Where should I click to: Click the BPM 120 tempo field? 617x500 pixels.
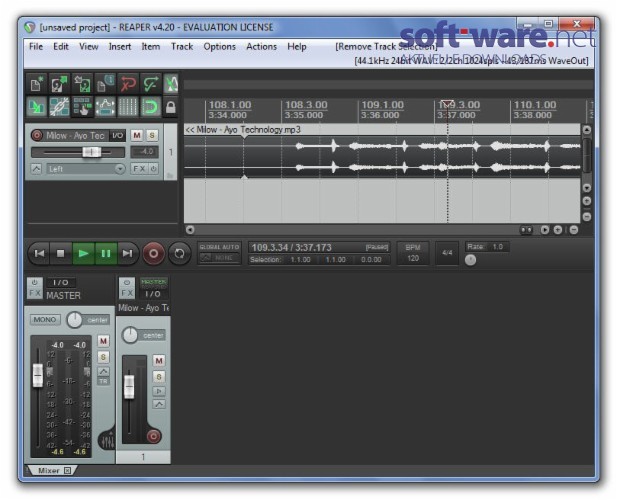(x=413, y=253)
